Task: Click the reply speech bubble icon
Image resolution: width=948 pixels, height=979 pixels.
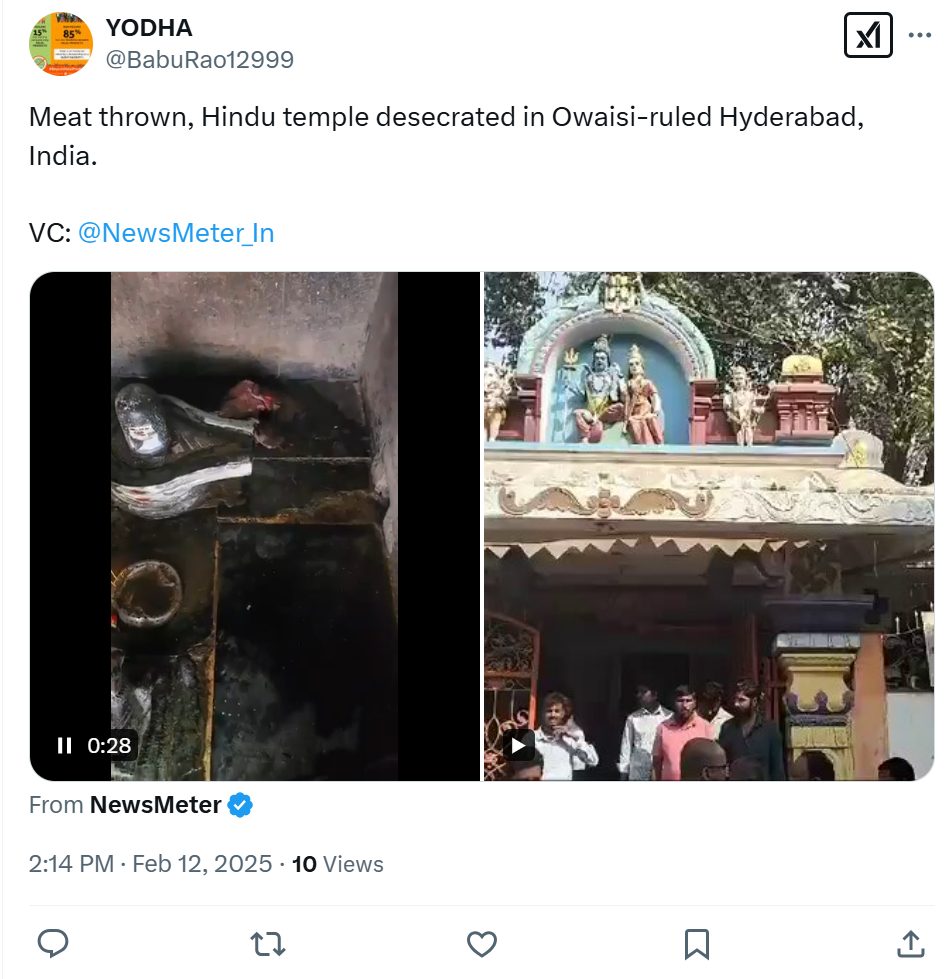Action: coord(53,943)
